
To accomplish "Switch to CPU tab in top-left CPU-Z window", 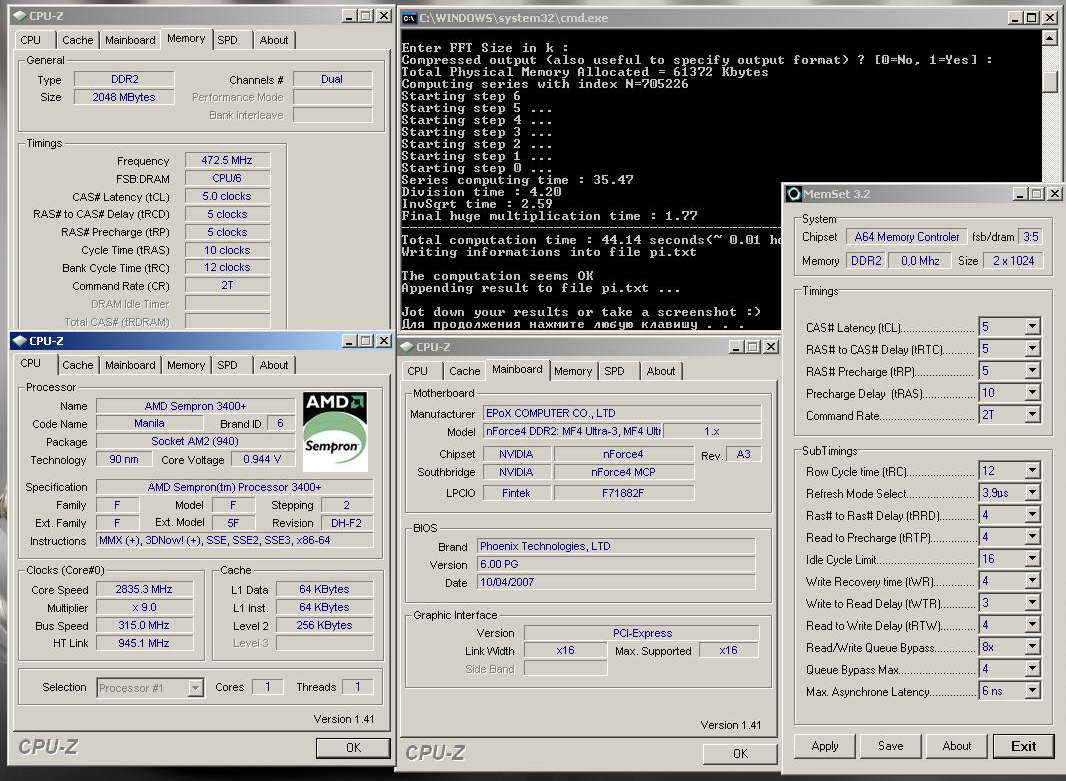I will (x=31, y=40).
